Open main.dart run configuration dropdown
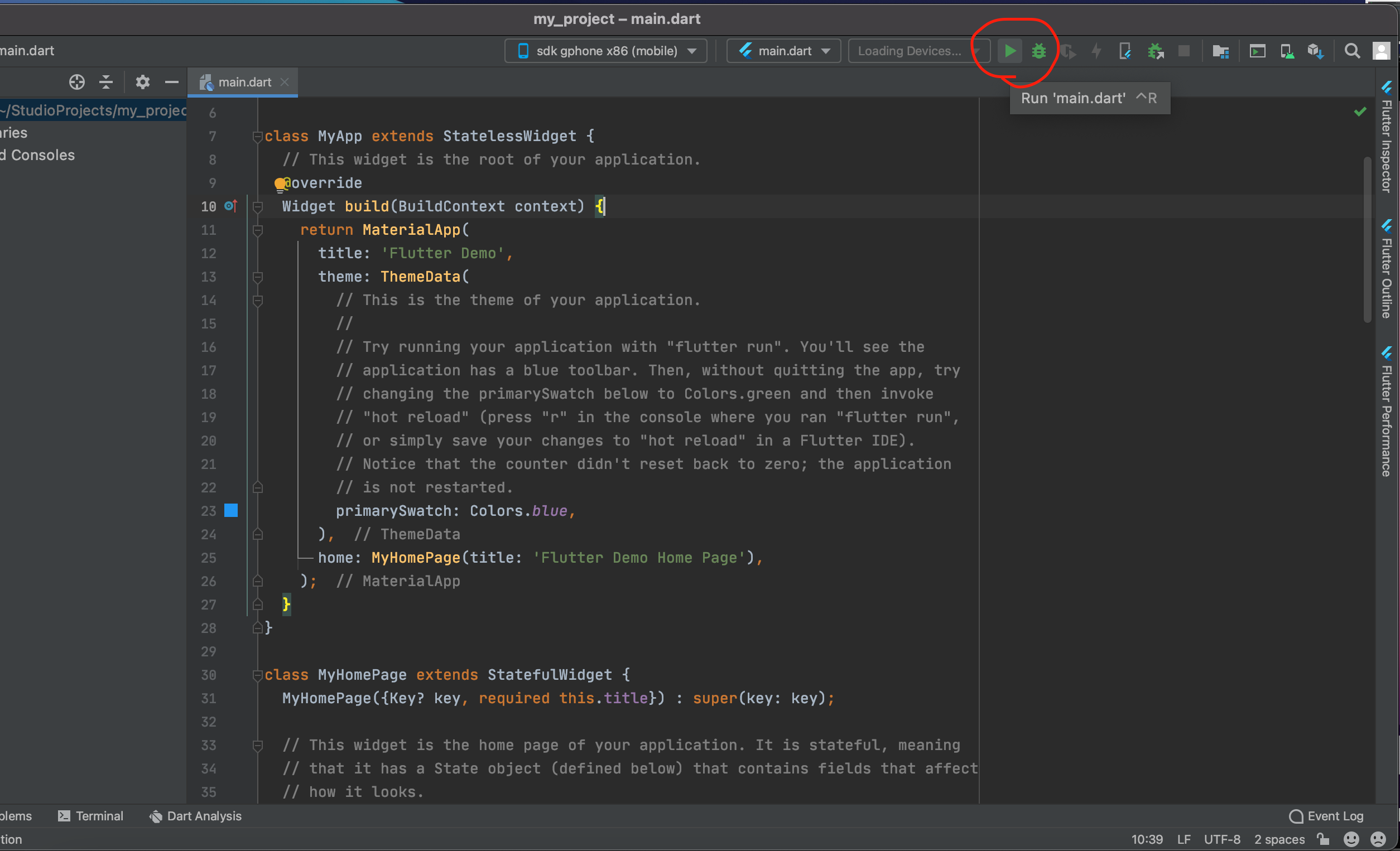The width and height of the screenshot is (1400, 851). pyautogui.click(x=783, y=51)
